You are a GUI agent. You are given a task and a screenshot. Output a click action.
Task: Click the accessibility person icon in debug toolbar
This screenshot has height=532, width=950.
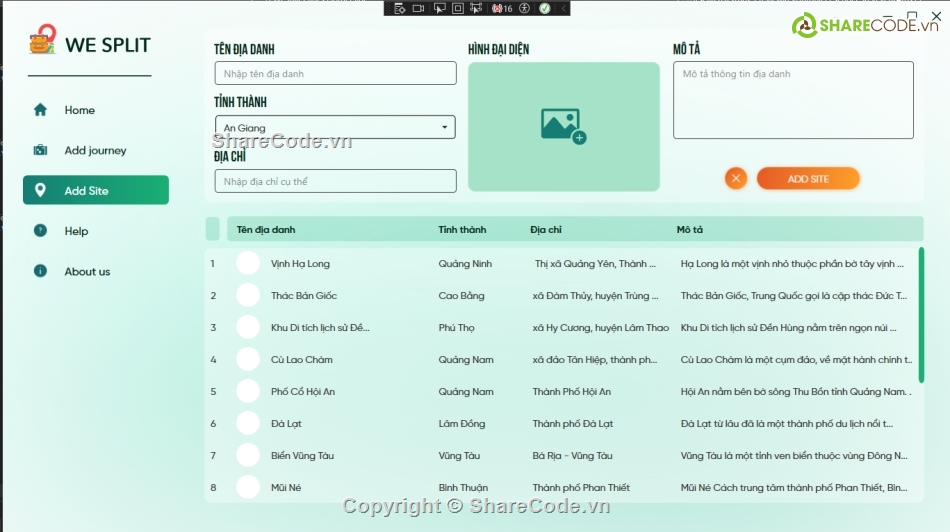tap(525, 8)
